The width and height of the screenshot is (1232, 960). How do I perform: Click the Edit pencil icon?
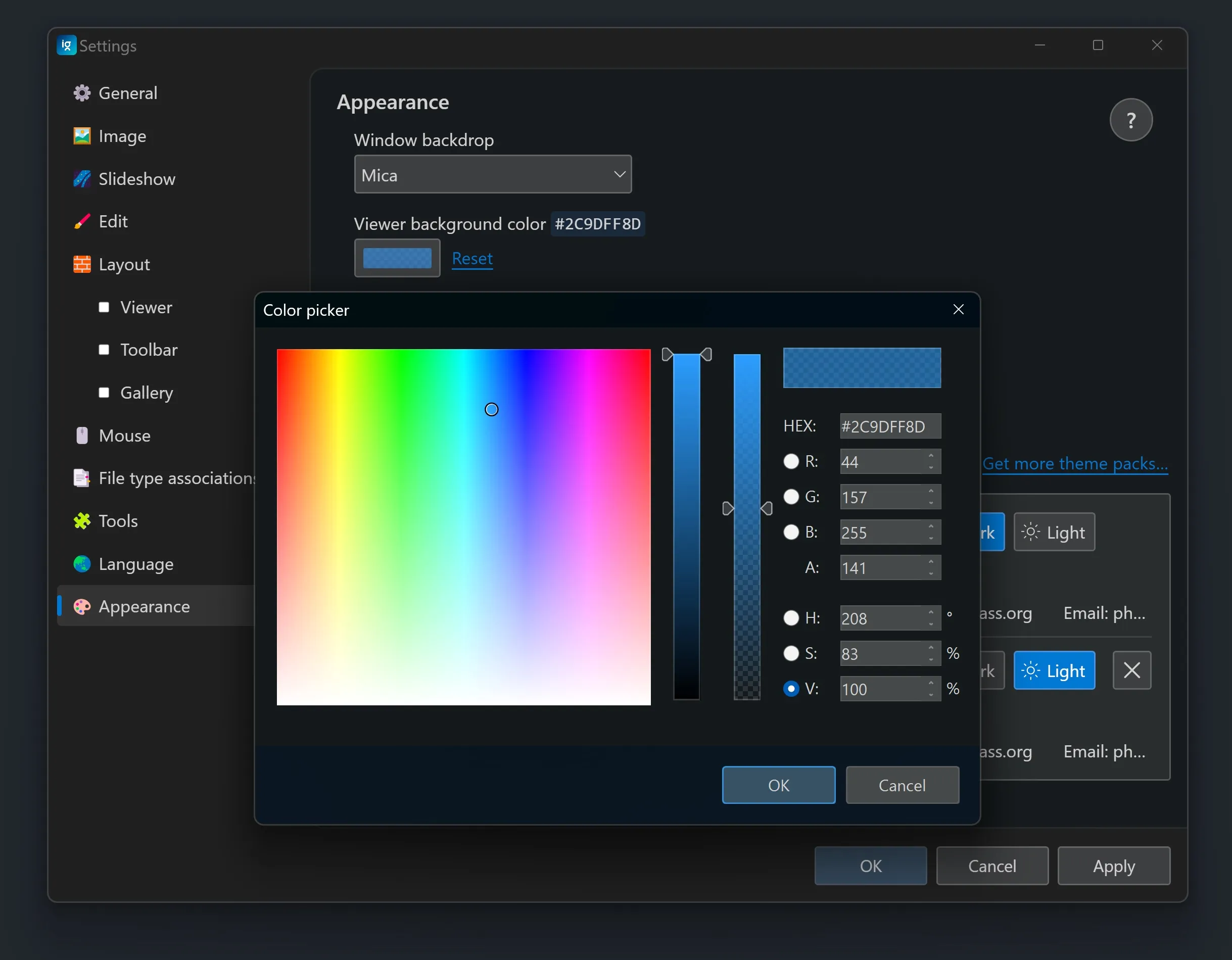[82, 222]
